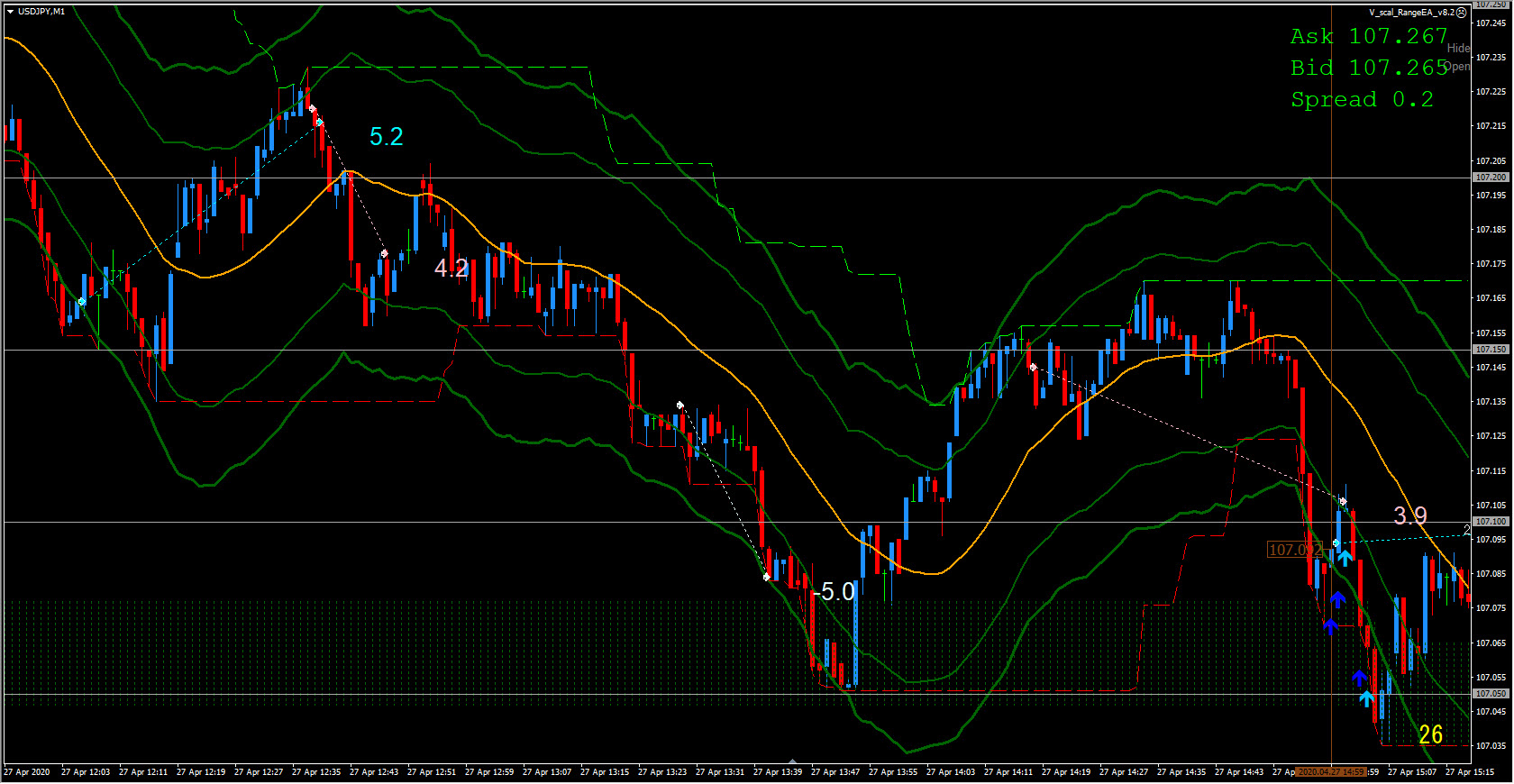This screenshot has width=1514, height=784.
Task: Click 107.065 on the price scale
Action: click(x=1491, y=643)
